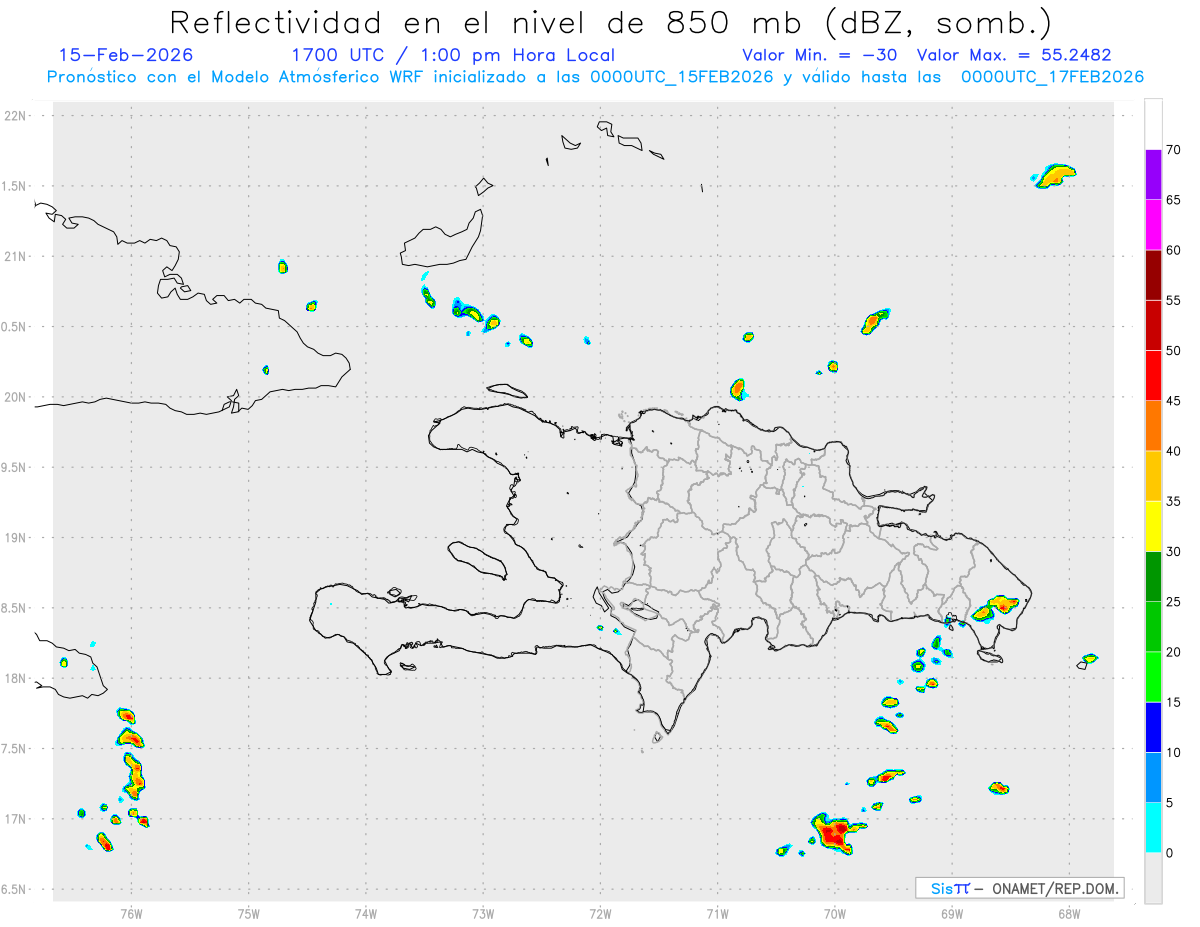The image size is (1200, 927).
Task: Select the yellow 30–35 dBZ colorbar segment
Action: pyautogui.click(x=1153, y=526)
